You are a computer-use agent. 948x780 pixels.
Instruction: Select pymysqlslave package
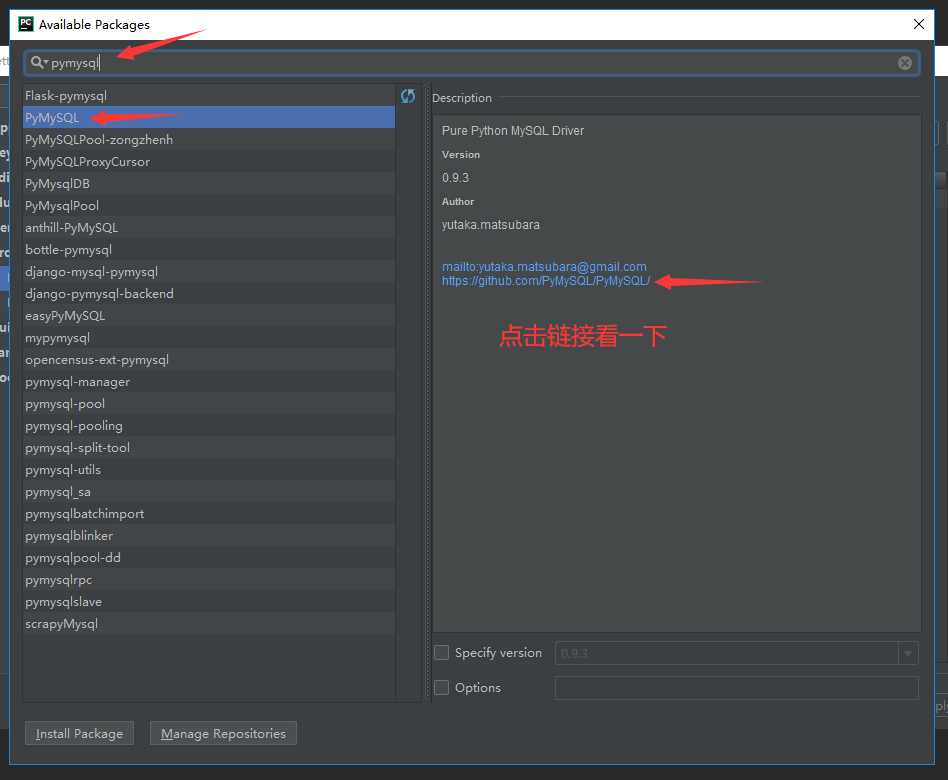(x=209, y=602)
